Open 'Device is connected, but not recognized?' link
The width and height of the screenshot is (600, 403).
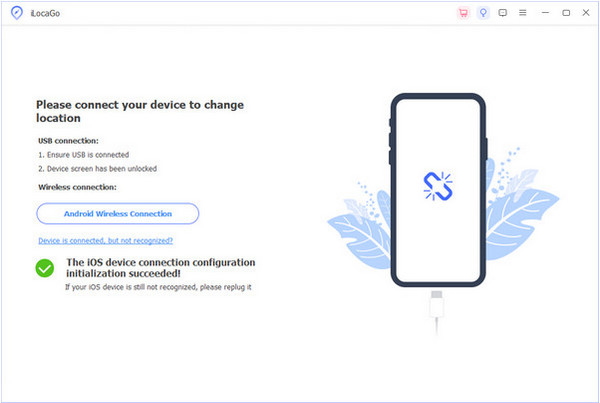point(105,240)
